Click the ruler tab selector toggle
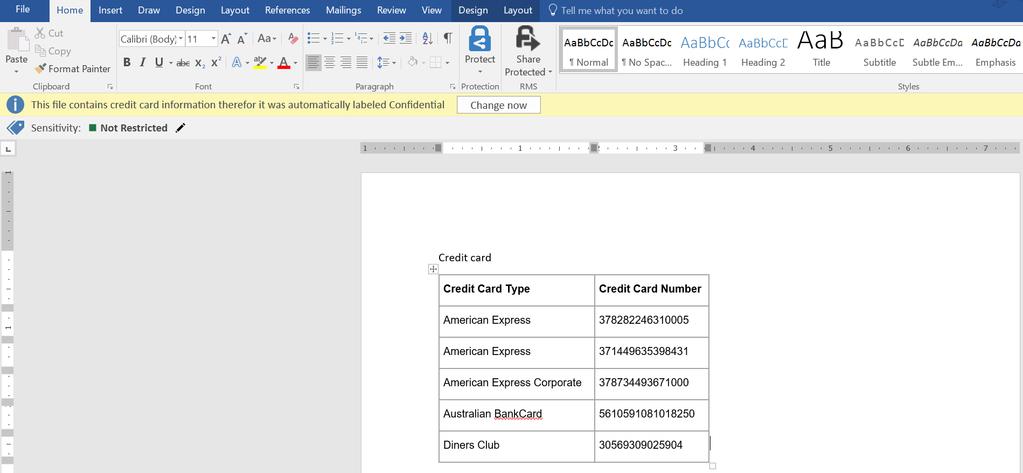Viewport: 1023px width, 473px height. pyautogui.click(x=8, y=149)
